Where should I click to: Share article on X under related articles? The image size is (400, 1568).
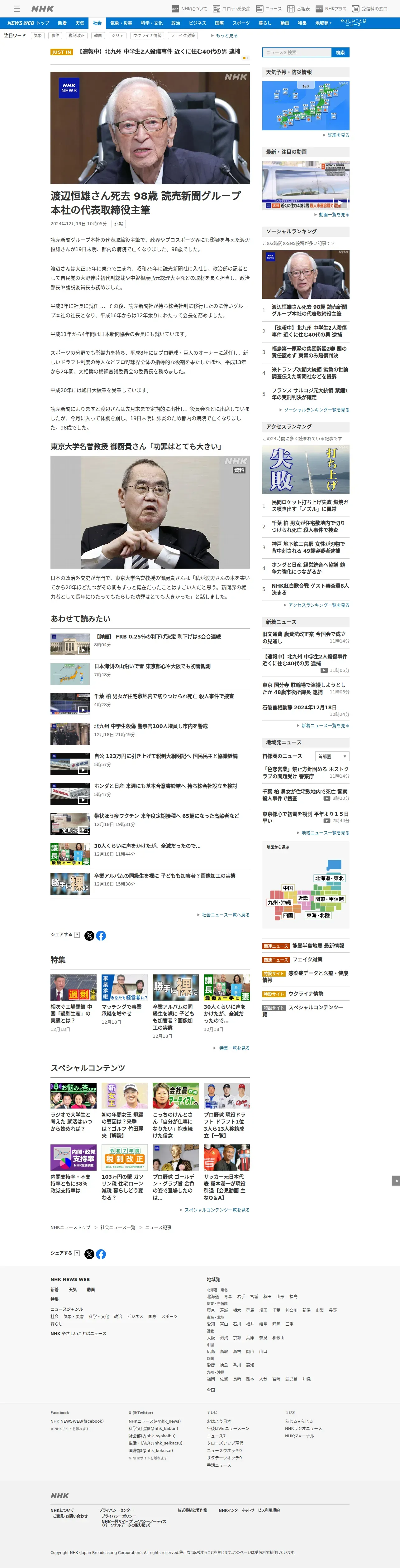[89, 935]
